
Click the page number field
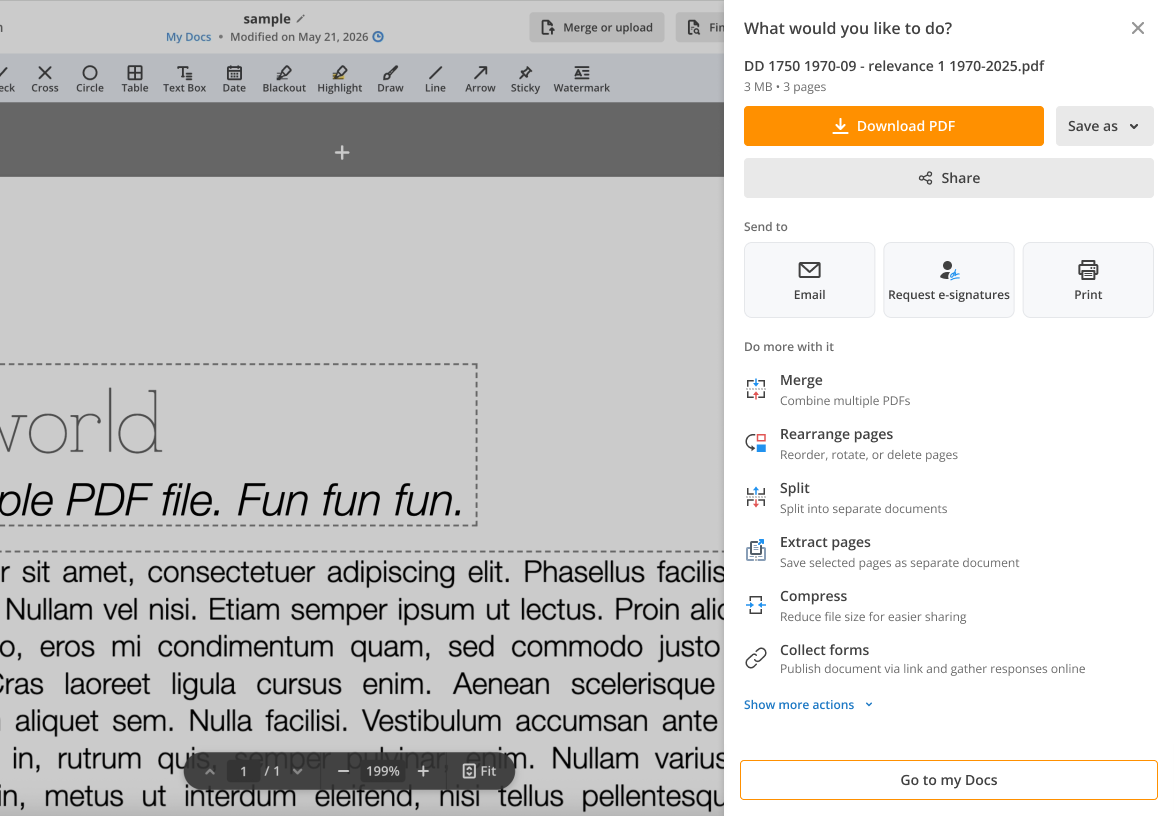[243, 771]
